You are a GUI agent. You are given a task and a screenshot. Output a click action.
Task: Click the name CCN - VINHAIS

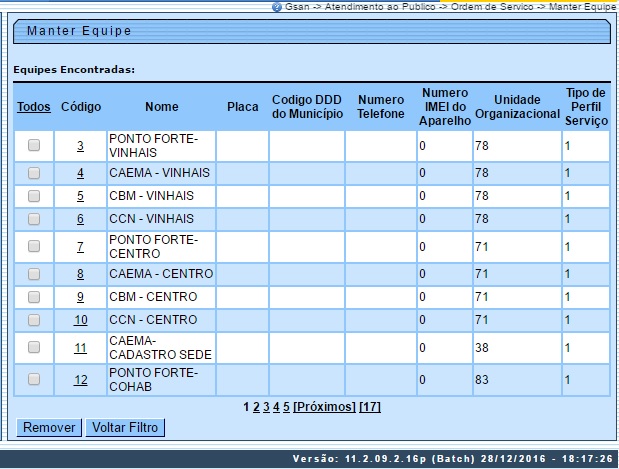tap(151, 219)
